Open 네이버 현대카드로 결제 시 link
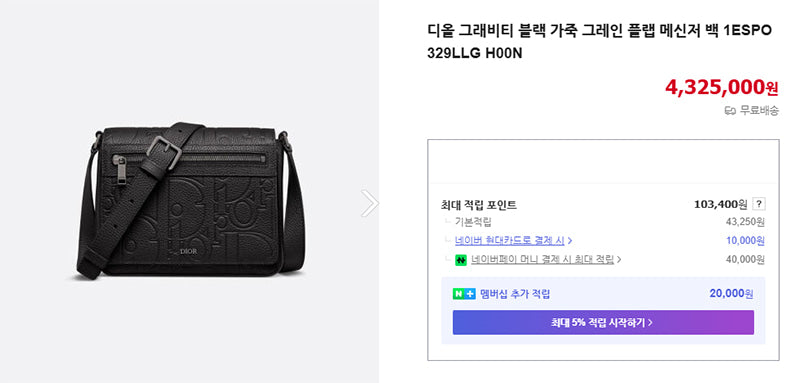 [x=510, y=240]
